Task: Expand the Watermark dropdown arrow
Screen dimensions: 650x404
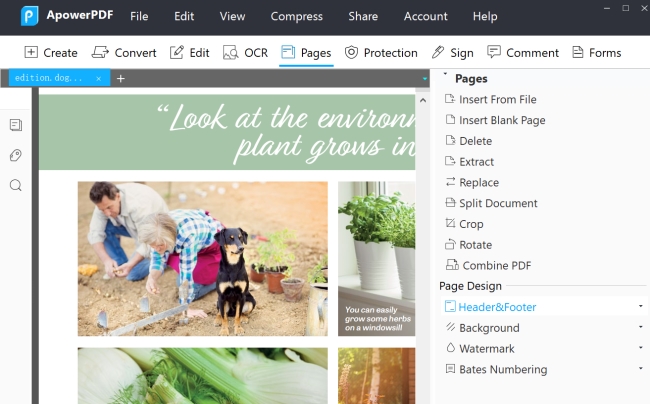Action: coord(640,348)
